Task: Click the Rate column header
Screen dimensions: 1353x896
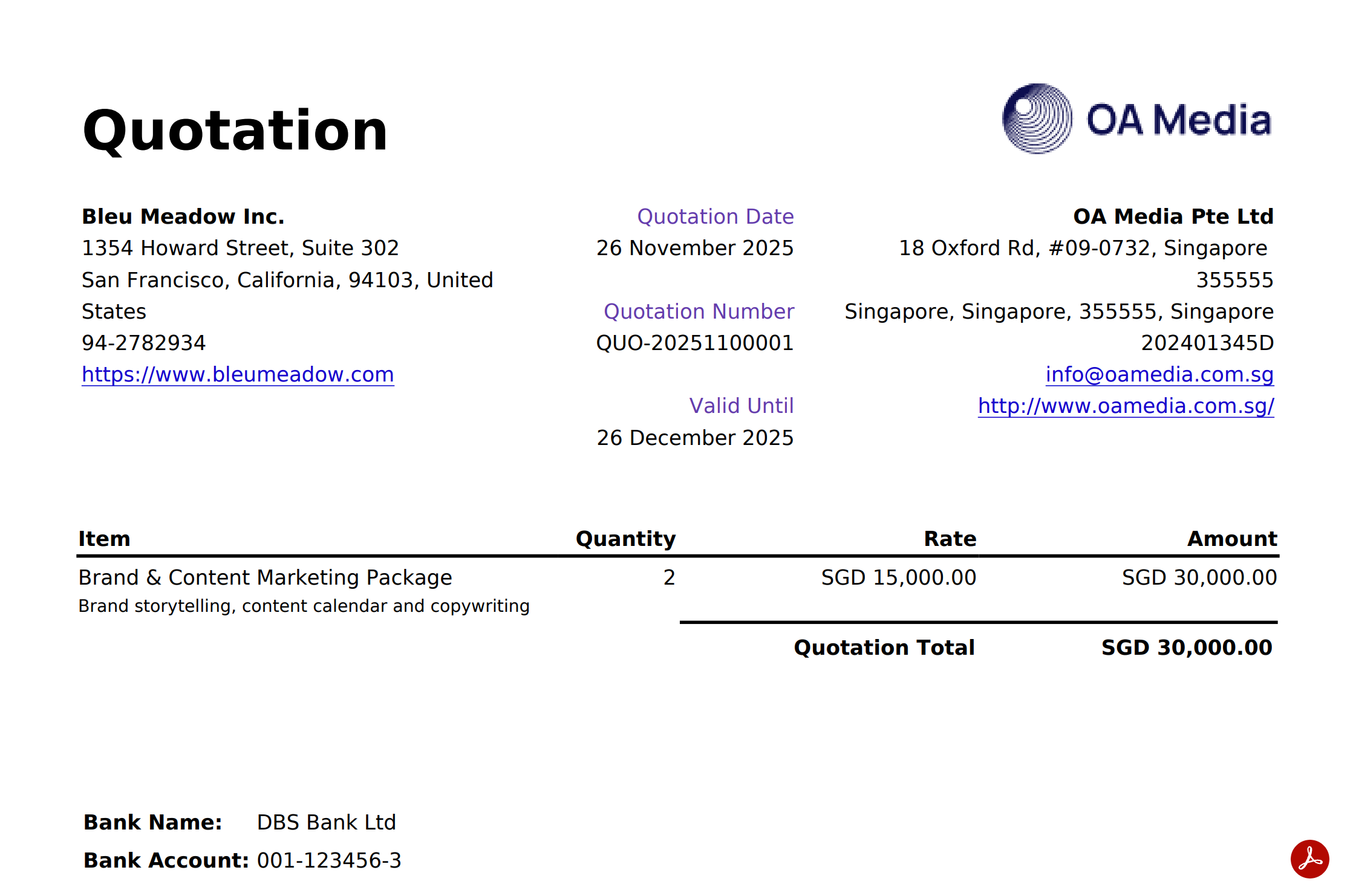Action: (x=950, y=539)
